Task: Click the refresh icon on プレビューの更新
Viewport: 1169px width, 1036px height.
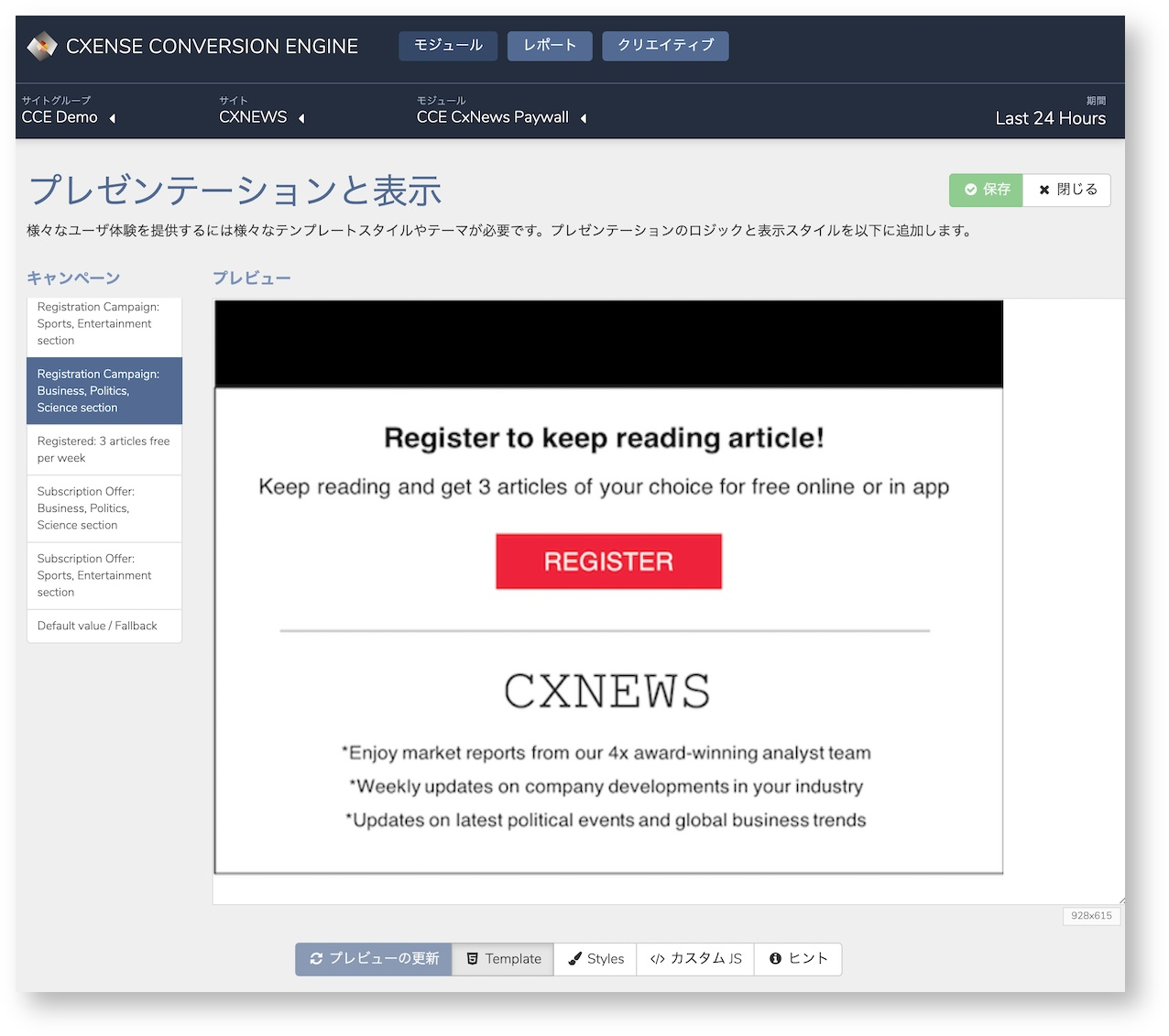Action: (316, 958)
